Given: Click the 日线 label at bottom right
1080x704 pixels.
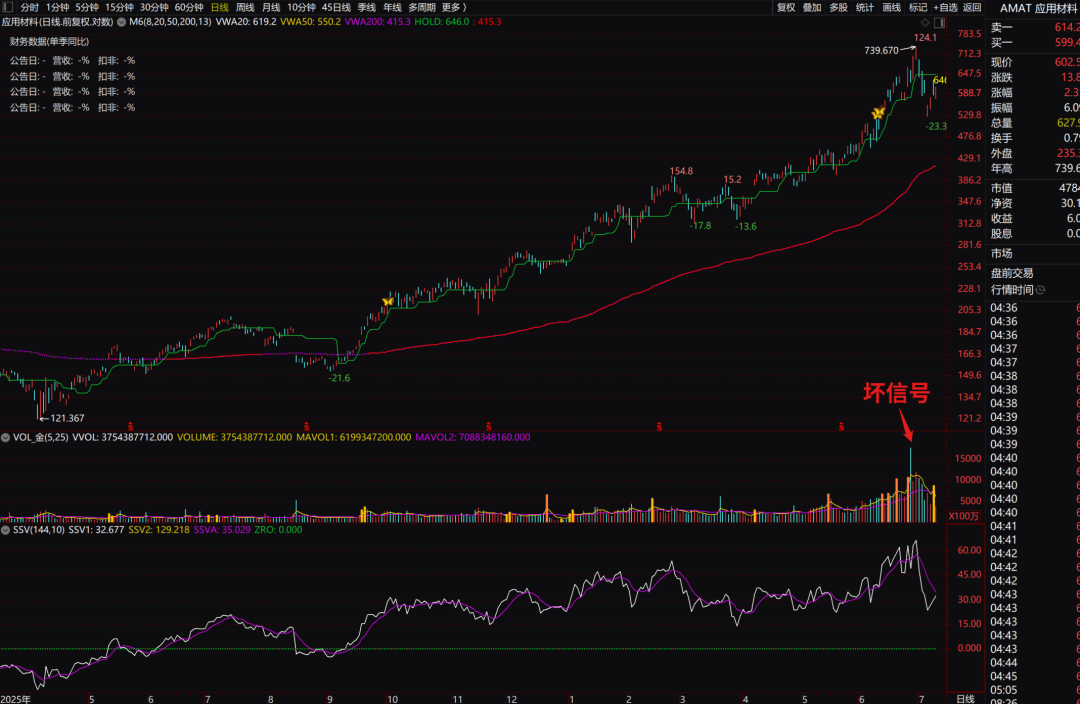Looking at the screenshot, I should (x=965, y=698).
